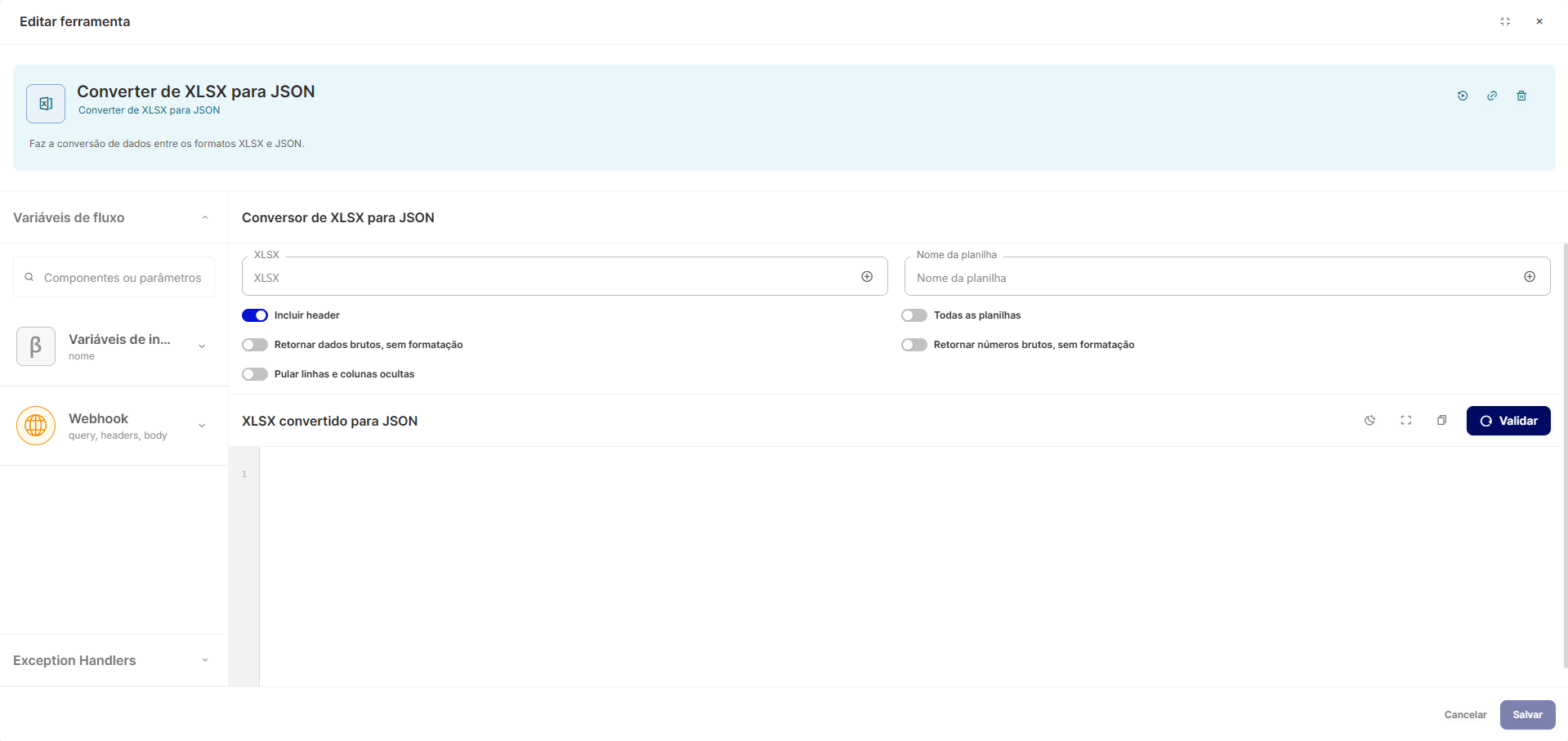1568x741 pixels.
Task: Disable the Incluir header toggle
Action: point(255,315)
